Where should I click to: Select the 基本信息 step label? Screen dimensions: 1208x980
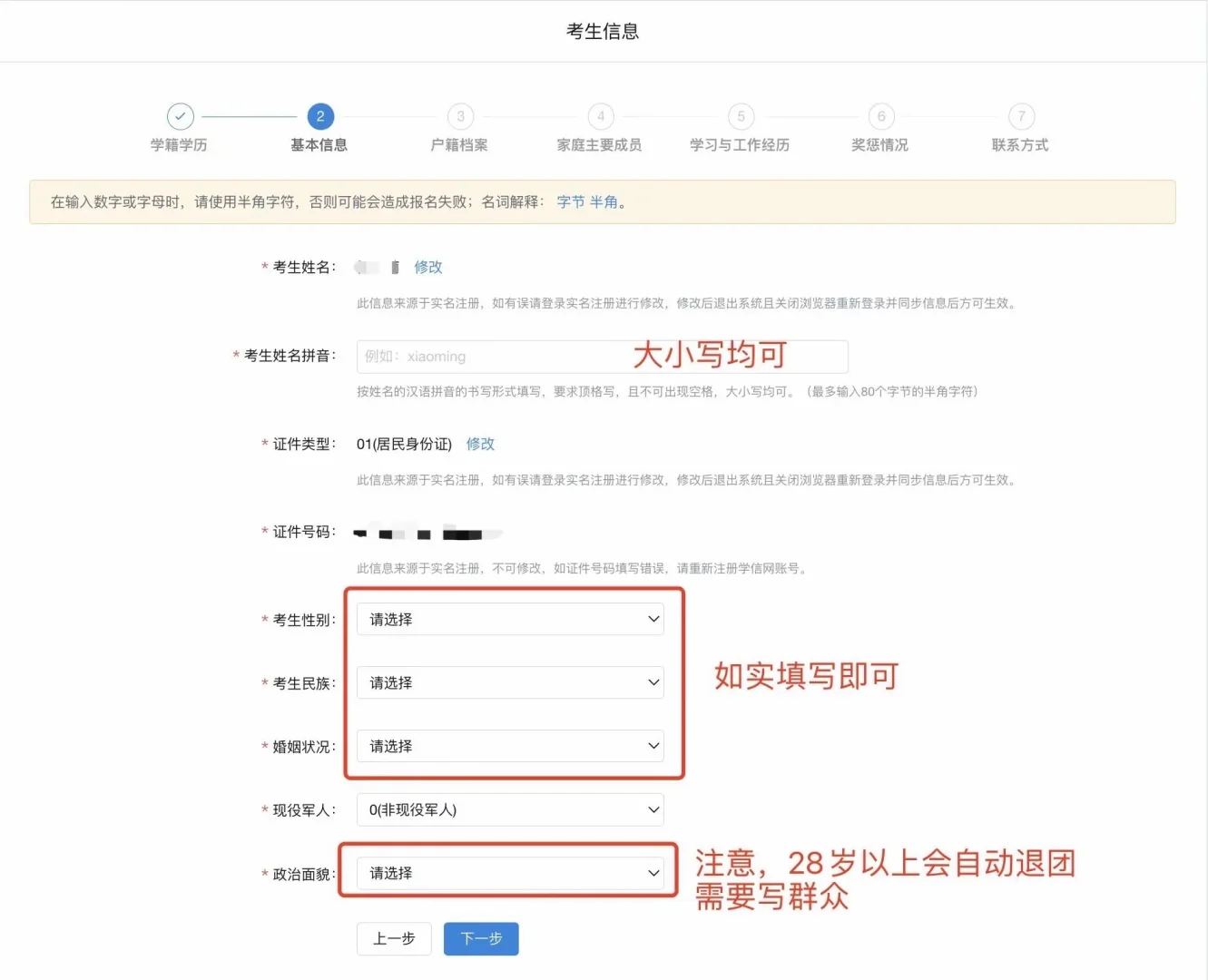(x=319, y=144)
